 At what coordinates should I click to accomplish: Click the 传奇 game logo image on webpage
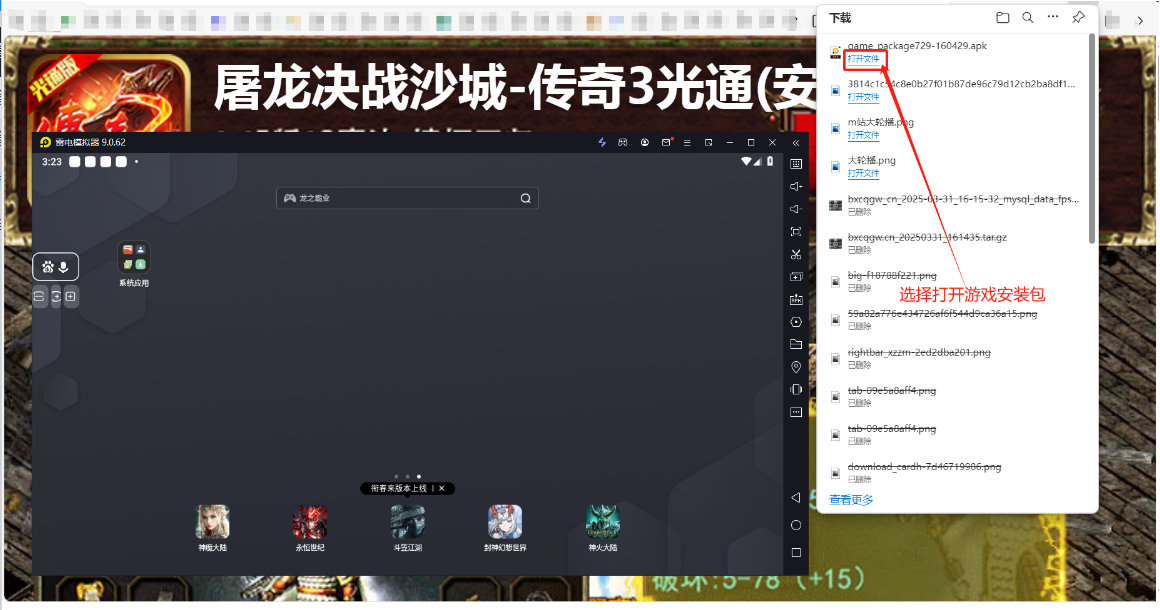tap(108, 94)
